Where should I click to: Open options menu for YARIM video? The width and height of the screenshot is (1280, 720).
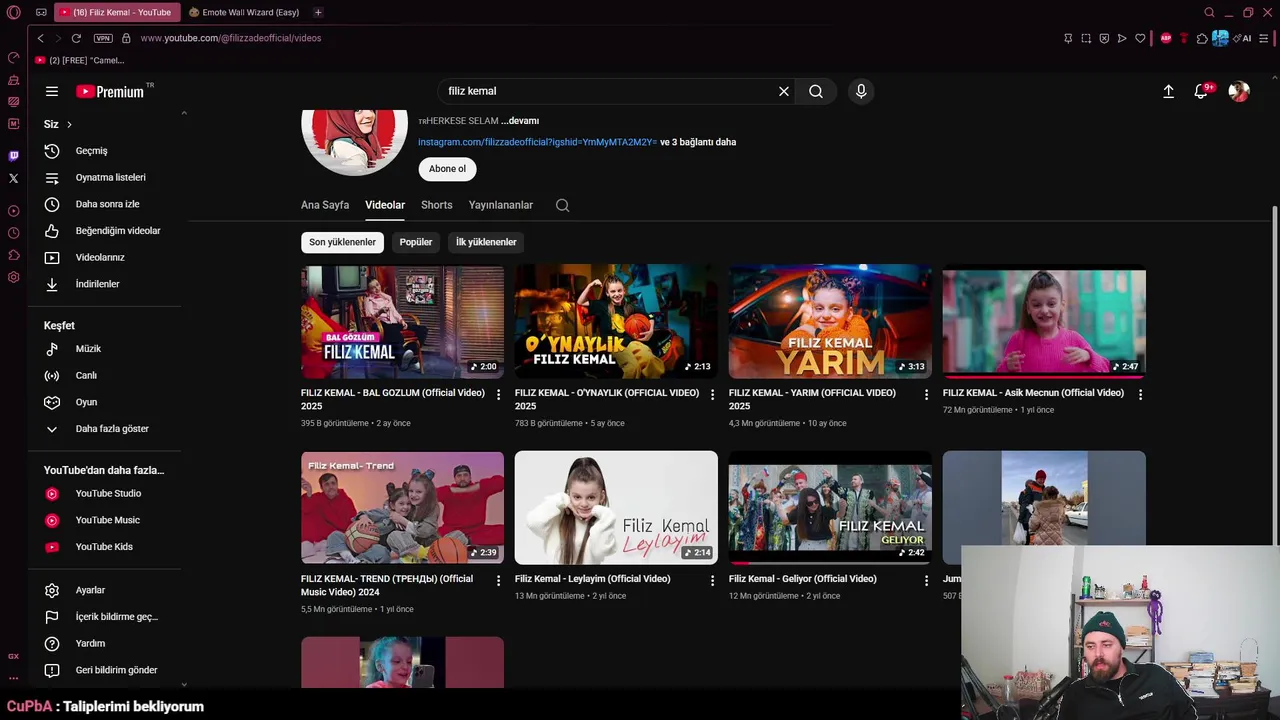pos(926,395)
